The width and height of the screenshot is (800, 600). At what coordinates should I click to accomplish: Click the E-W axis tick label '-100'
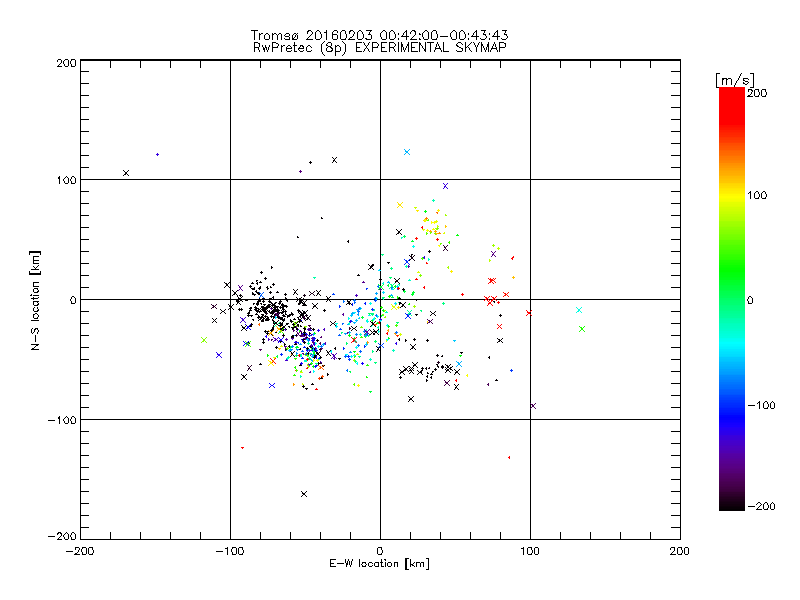click(x=230, y=551)
